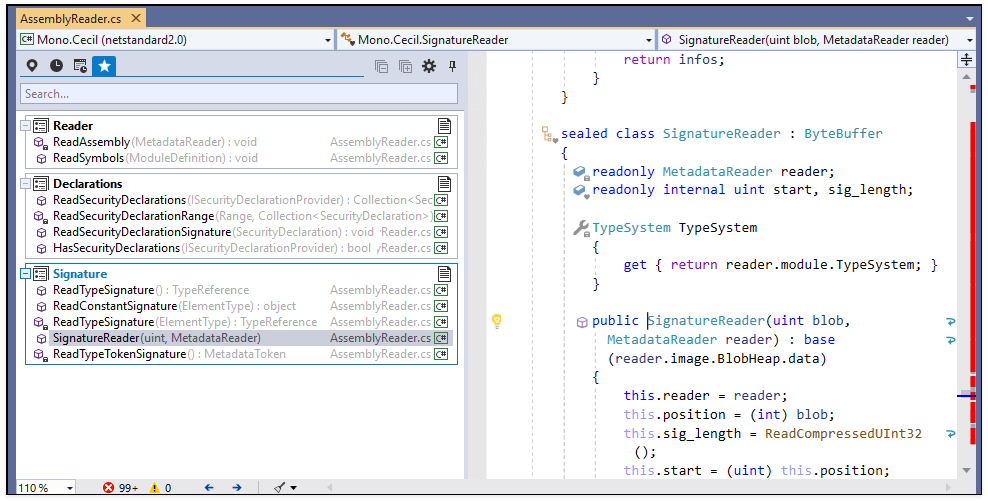Click the editor vertical scrollbar down arrow
This screenshot has height=503, width=988.
(x=966, y=470)
